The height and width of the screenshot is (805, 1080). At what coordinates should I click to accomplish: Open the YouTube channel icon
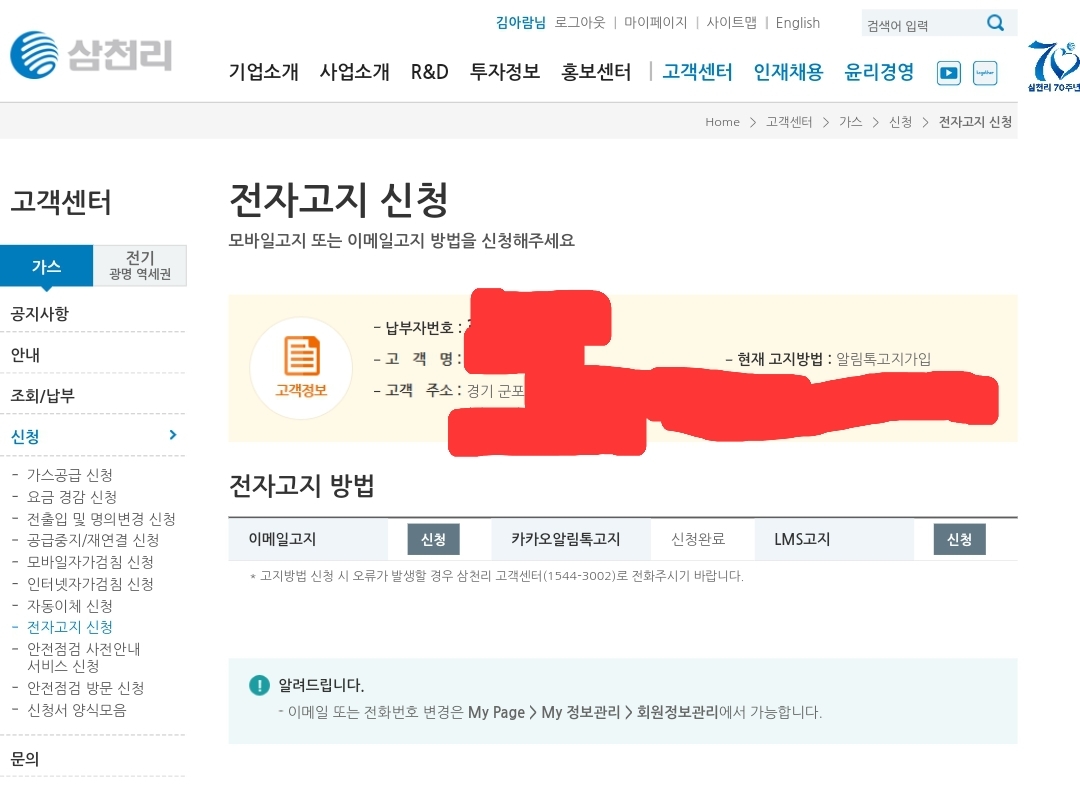(948, 72)
